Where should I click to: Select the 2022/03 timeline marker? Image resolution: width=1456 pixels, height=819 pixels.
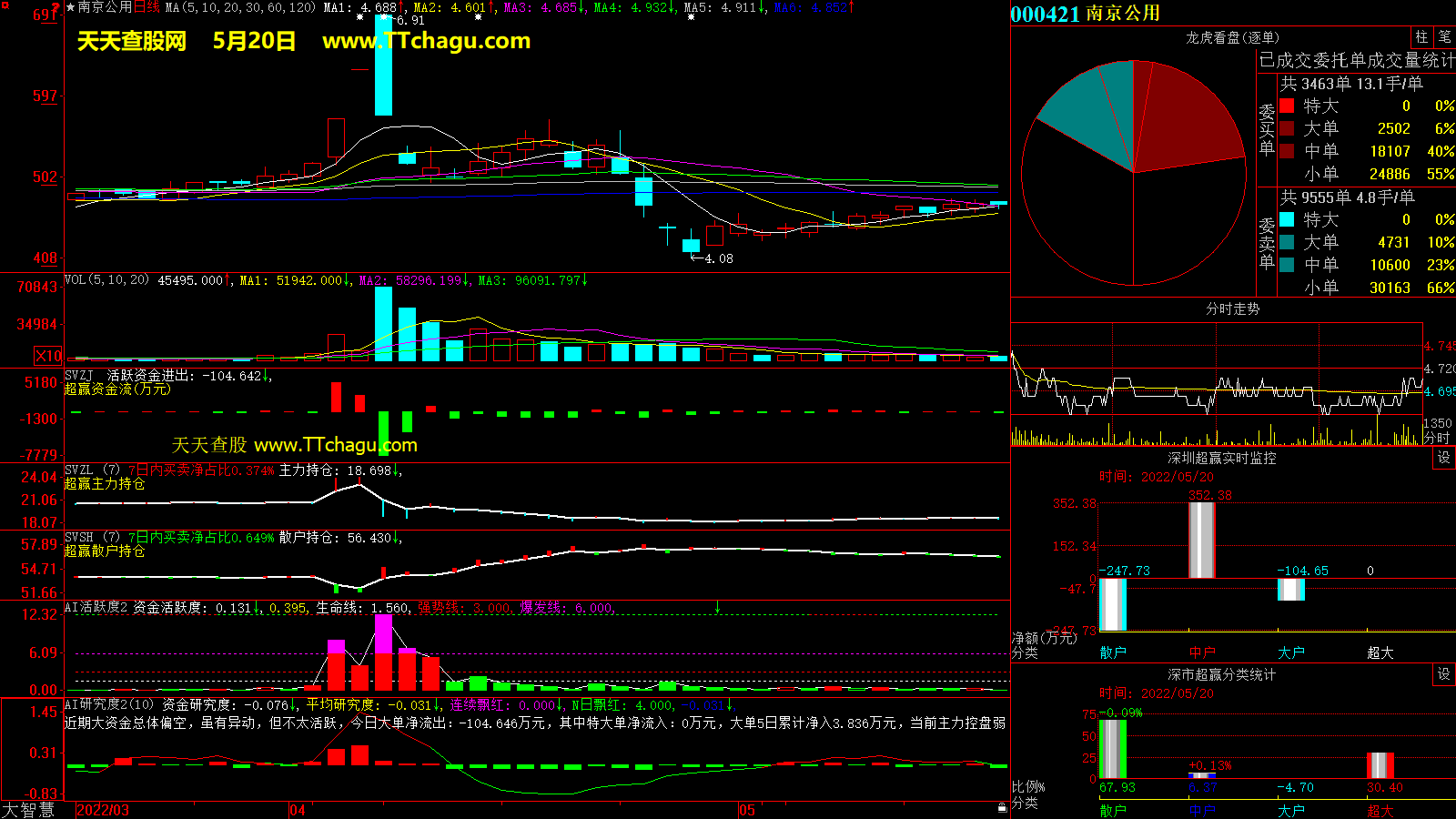click(103, 810)
